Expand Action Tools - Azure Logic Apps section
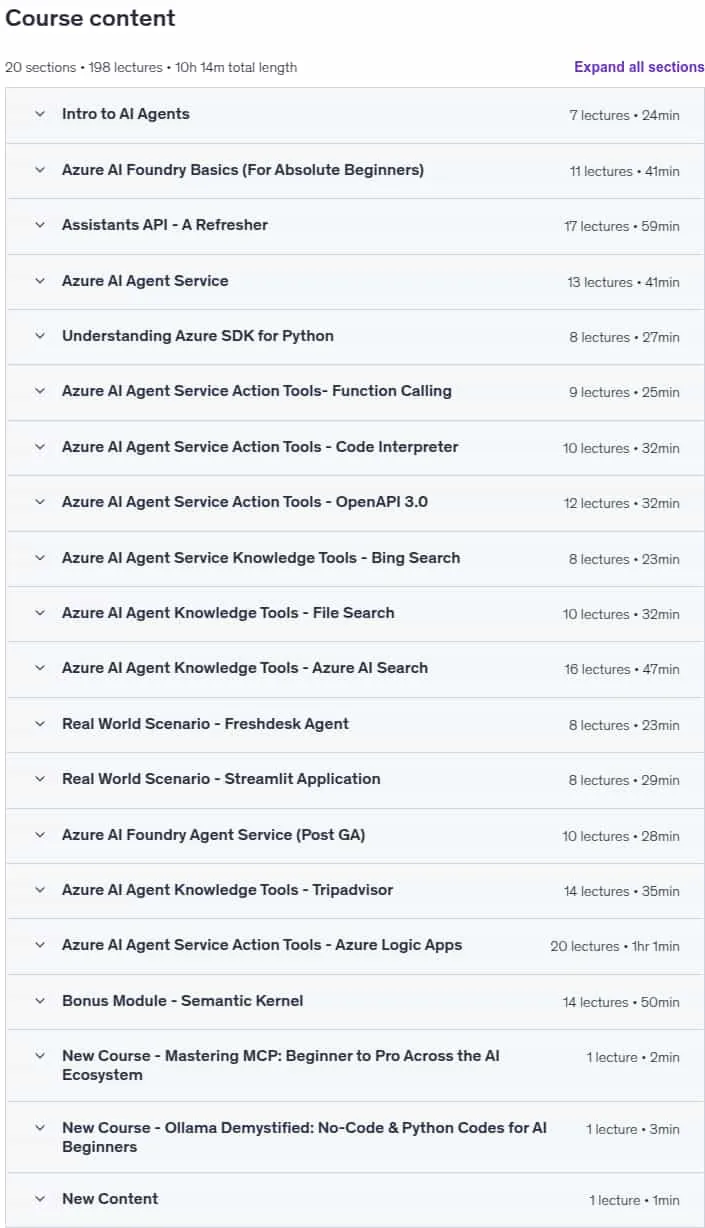Viewport: 705px width, 1228px height. coord(355,946)
